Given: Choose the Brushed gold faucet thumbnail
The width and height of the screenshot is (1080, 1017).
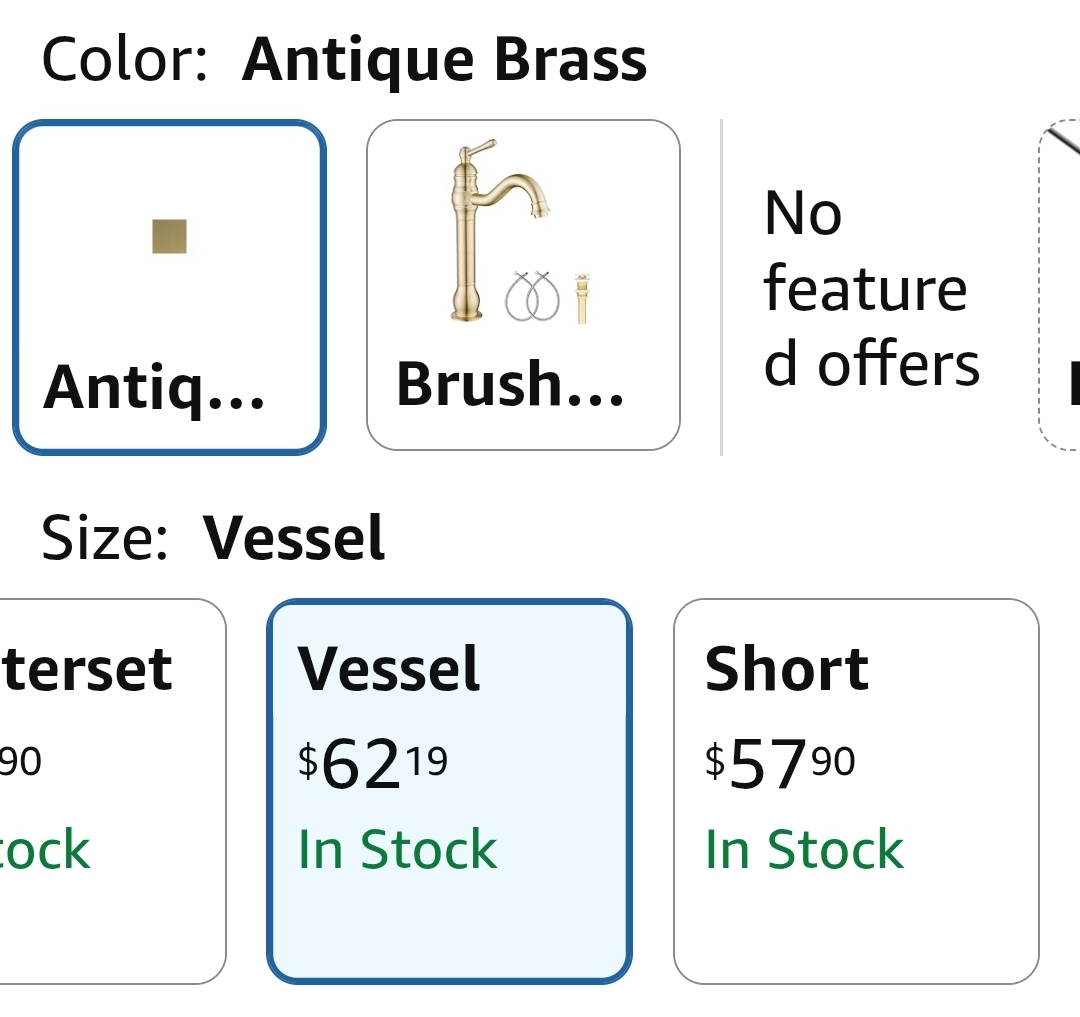Looking at the screenshot, I should tap(500, 230).
